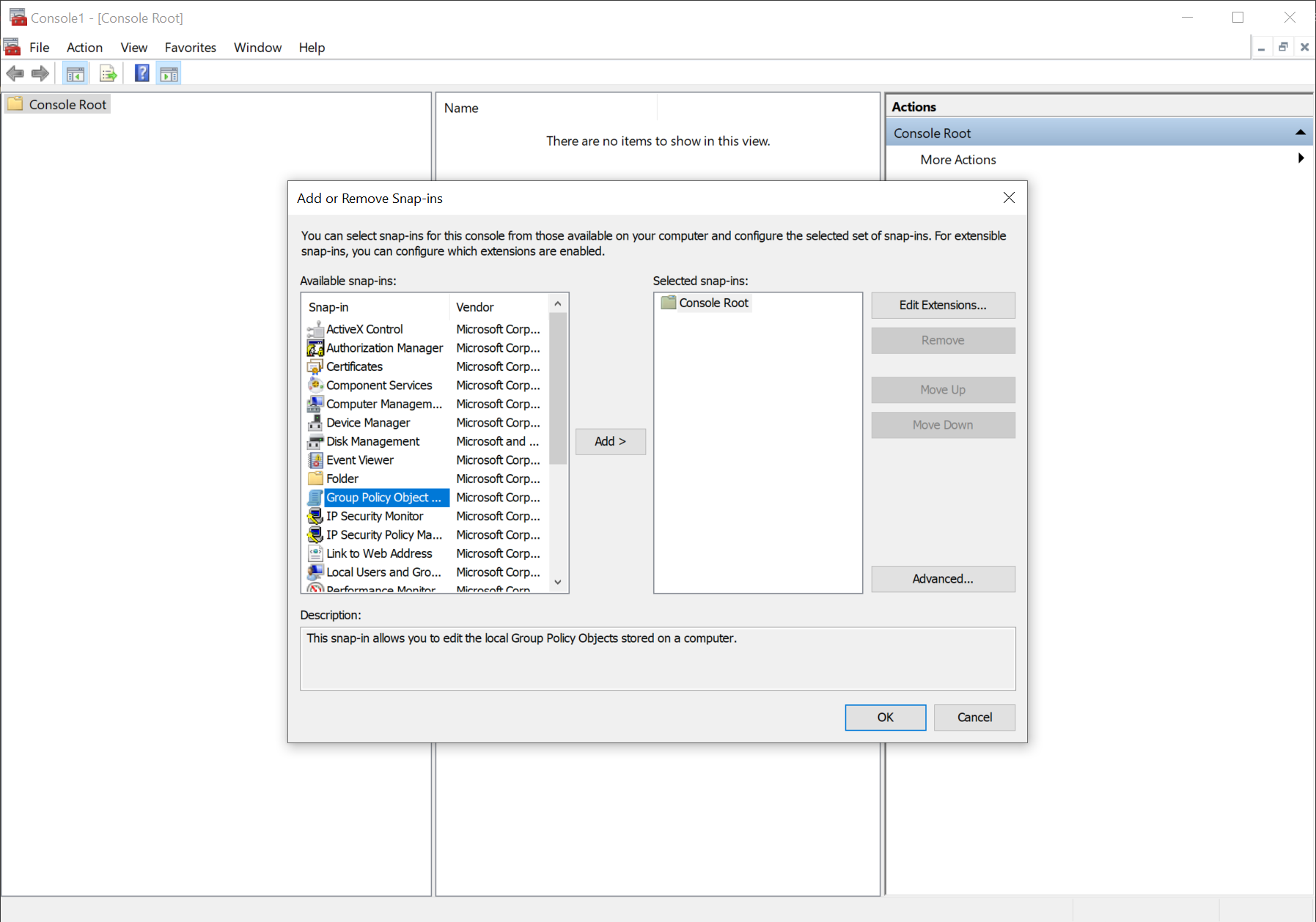The image size is (1316, 922).
Task: Select the IP Security Policy Management icon
Action: point(315,535)
